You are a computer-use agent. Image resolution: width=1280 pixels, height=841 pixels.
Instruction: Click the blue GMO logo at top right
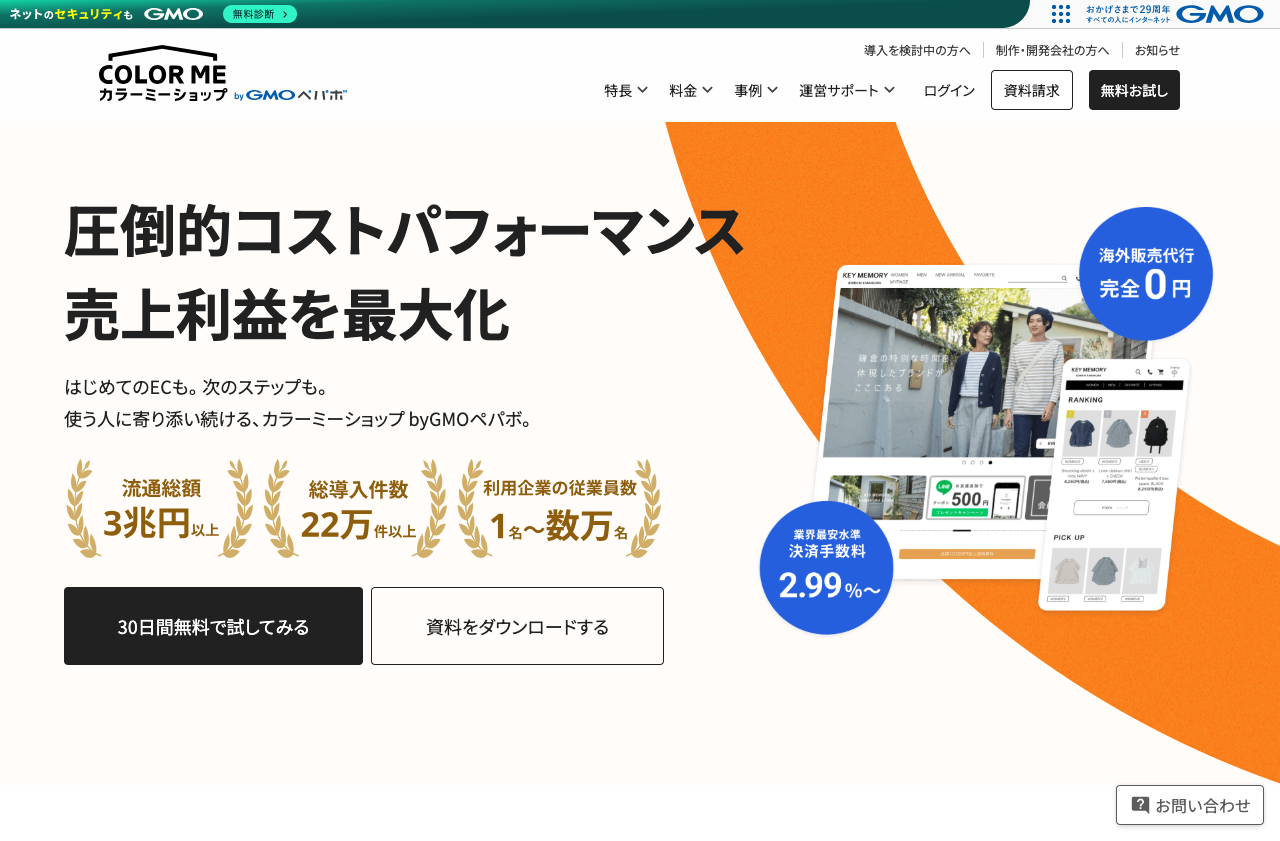(x=1222, y=14)
